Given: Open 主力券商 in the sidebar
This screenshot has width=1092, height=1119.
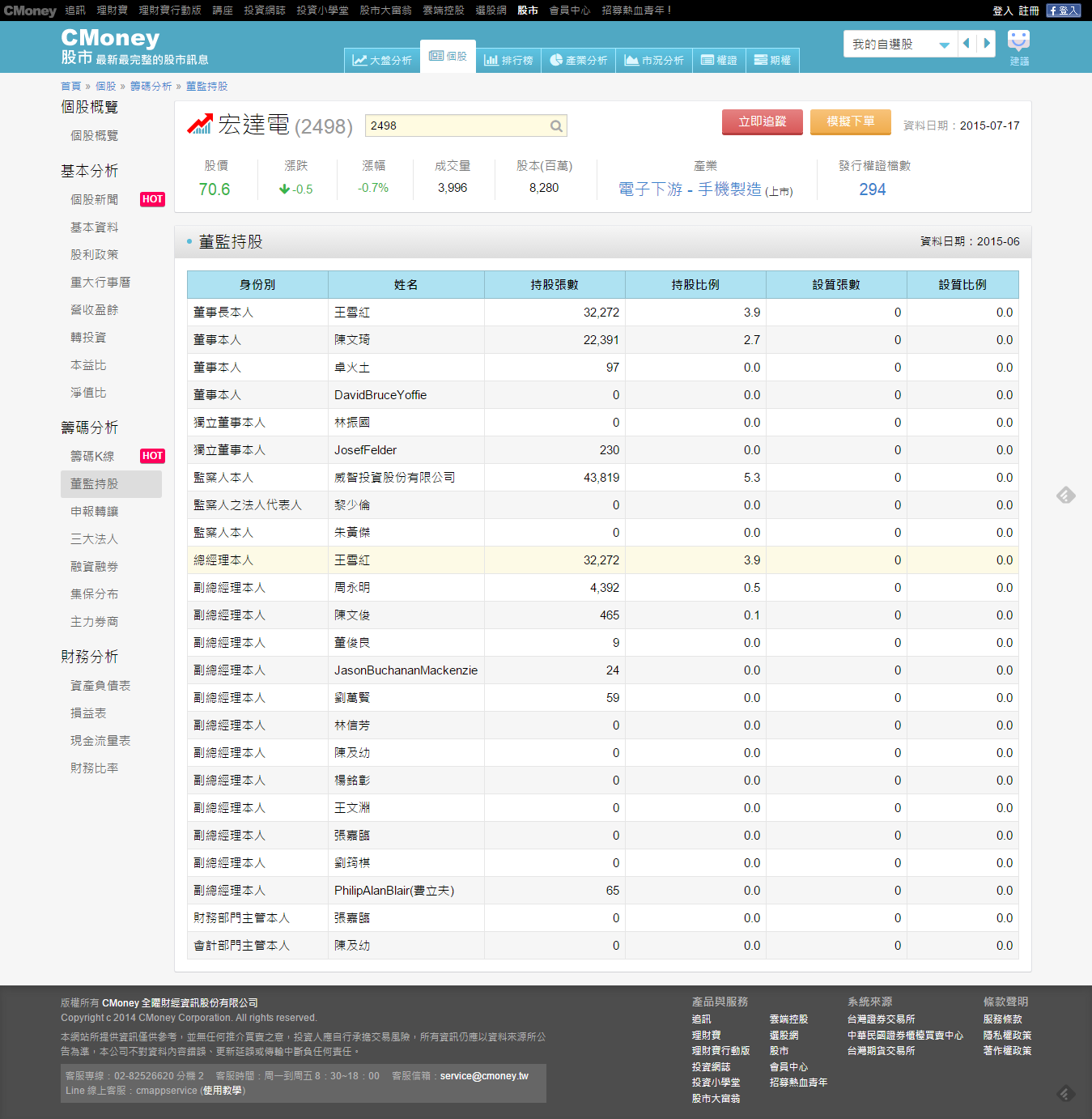Looking at the screenshot, I should (94, 621).
